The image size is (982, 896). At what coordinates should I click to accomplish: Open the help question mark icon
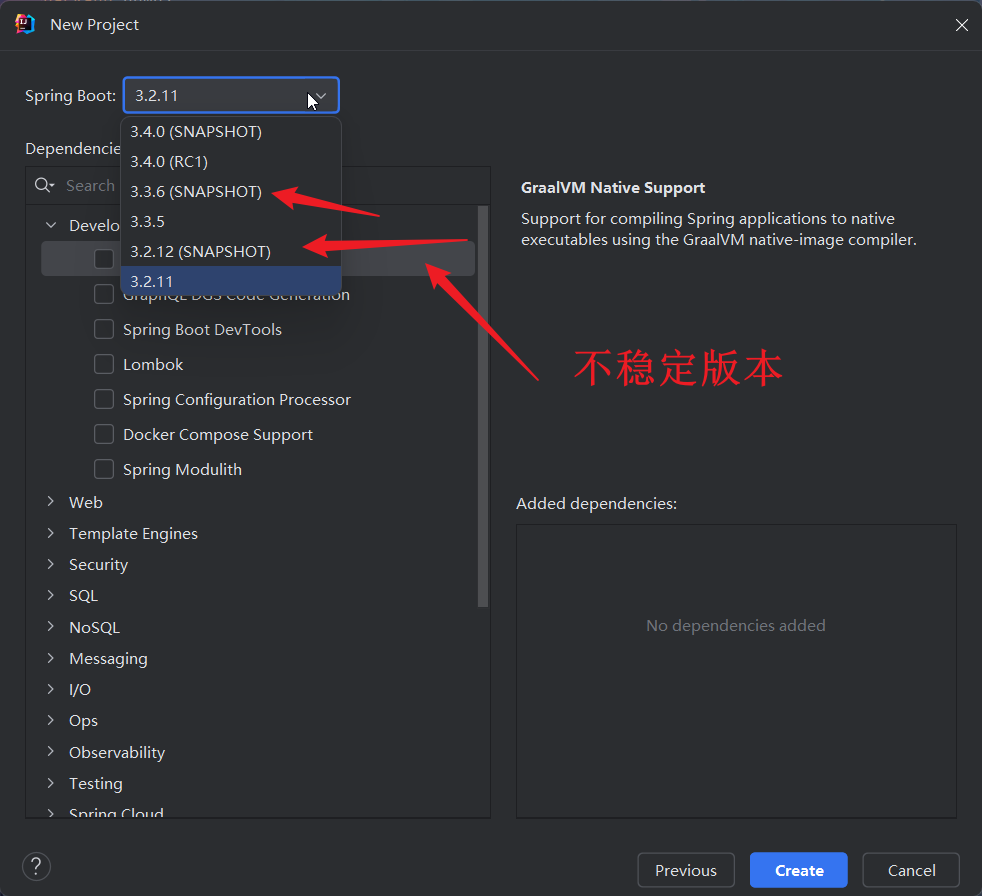36,867
